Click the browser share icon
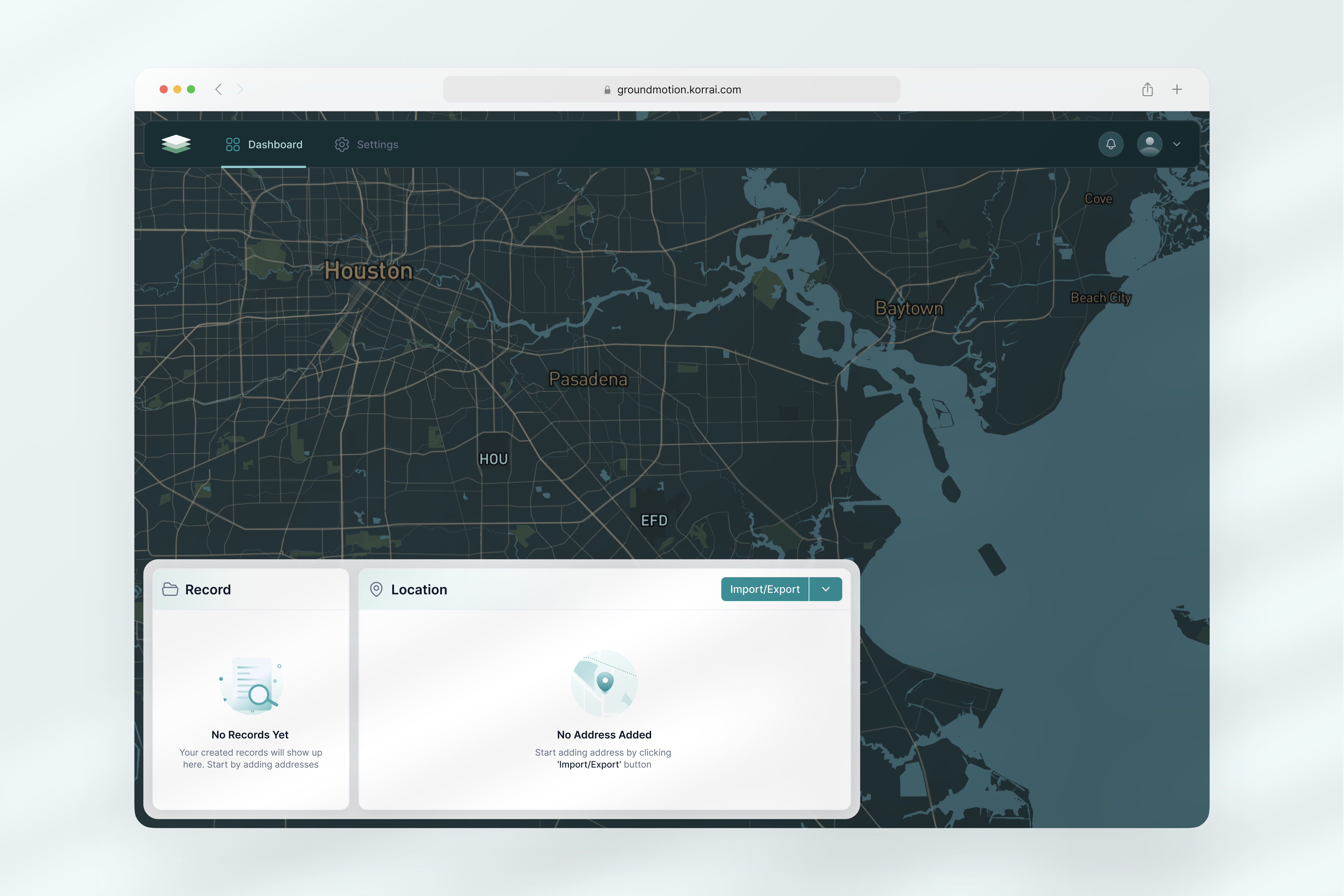The width and height of the screenshot is (1344, 896). (1147, 89)
